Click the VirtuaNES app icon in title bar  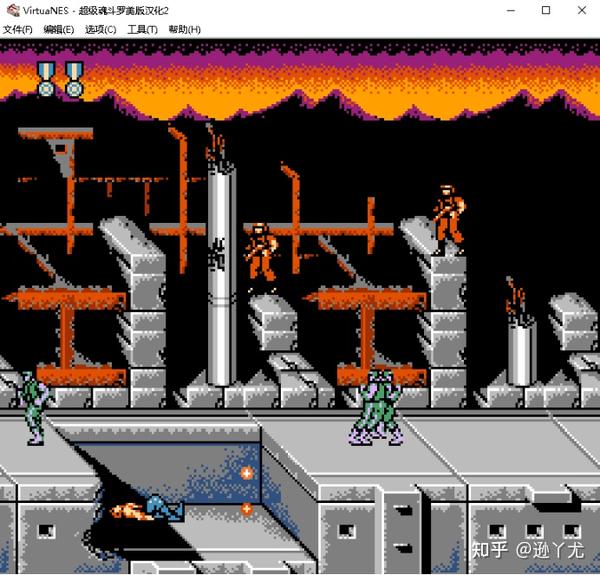[x=13, y=10]
